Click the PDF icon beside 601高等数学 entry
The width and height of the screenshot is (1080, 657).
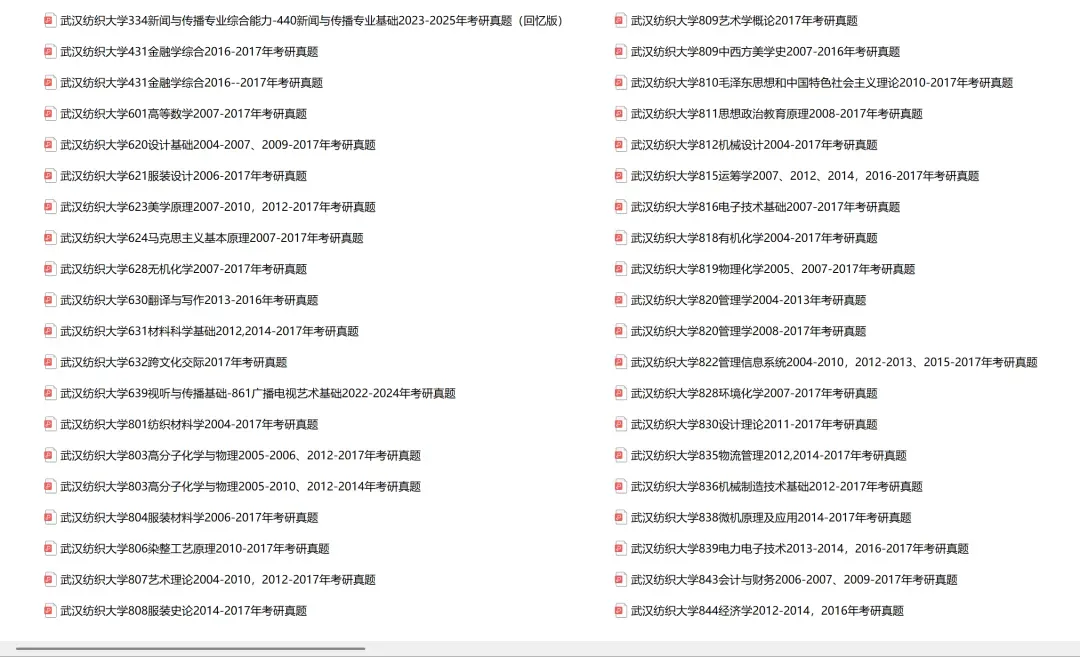tap(49, 113)
